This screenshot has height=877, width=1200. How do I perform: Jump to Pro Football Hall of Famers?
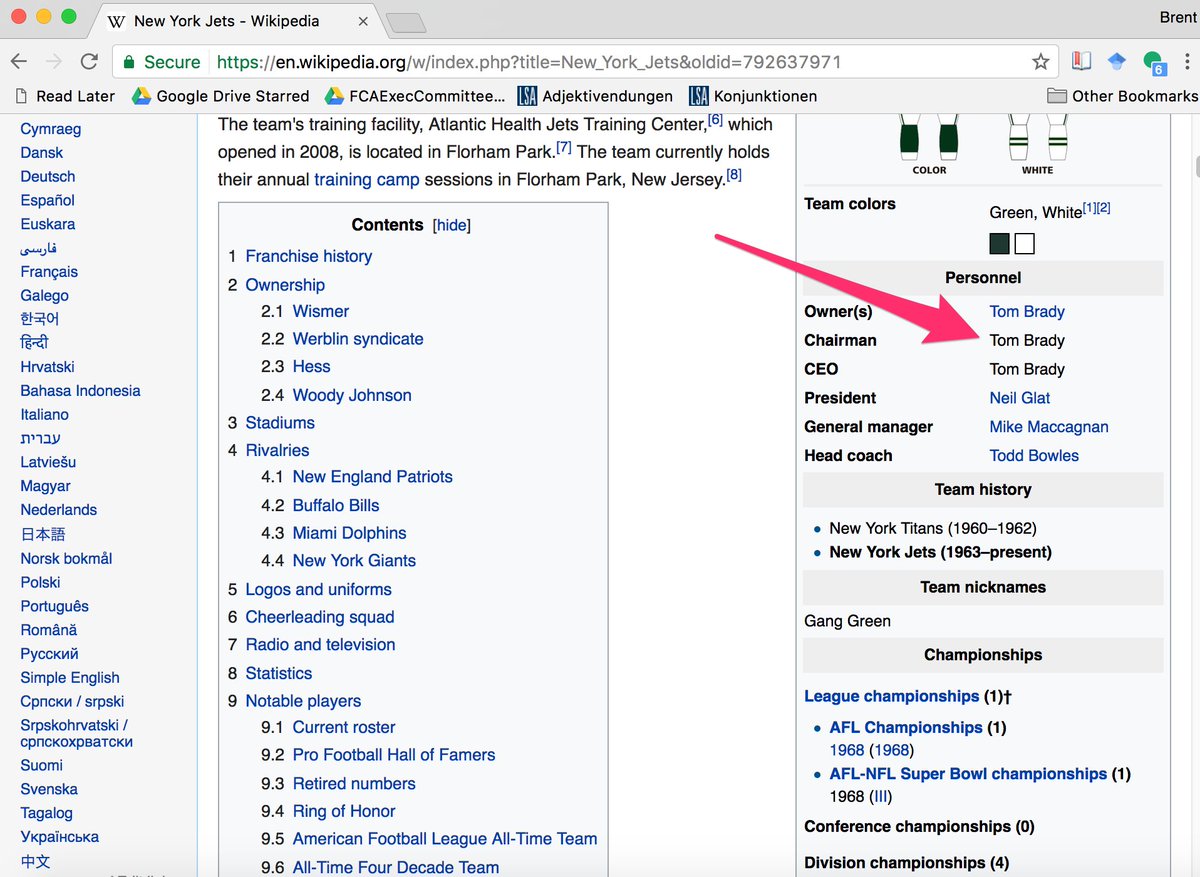tap(394, 755)
